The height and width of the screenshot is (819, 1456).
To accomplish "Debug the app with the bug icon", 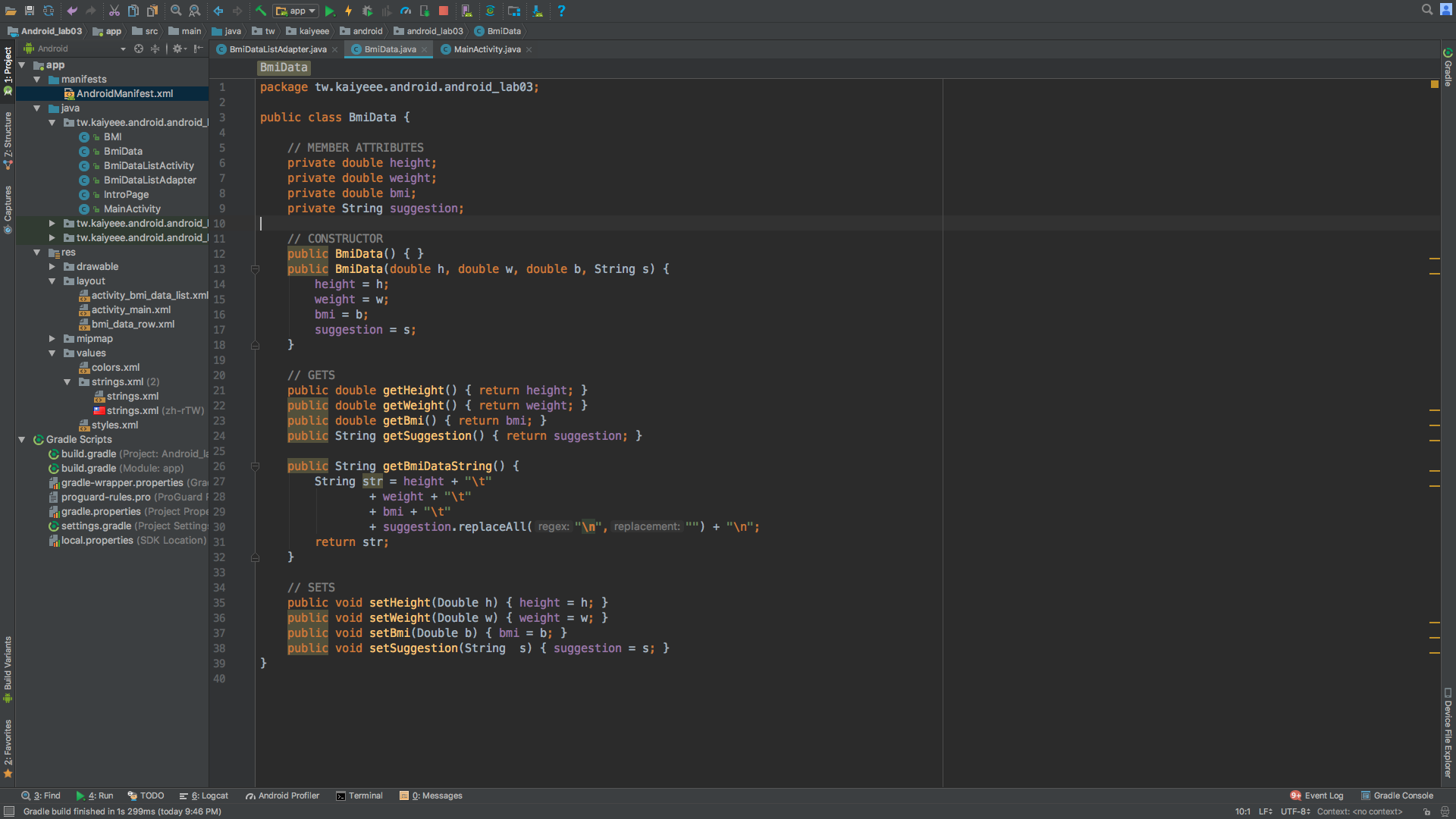I will 368,11.
